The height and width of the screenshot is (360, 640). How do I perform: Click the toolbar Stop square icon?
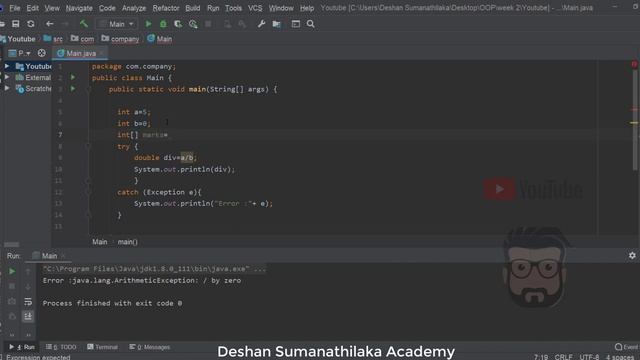tap(208, 24)
